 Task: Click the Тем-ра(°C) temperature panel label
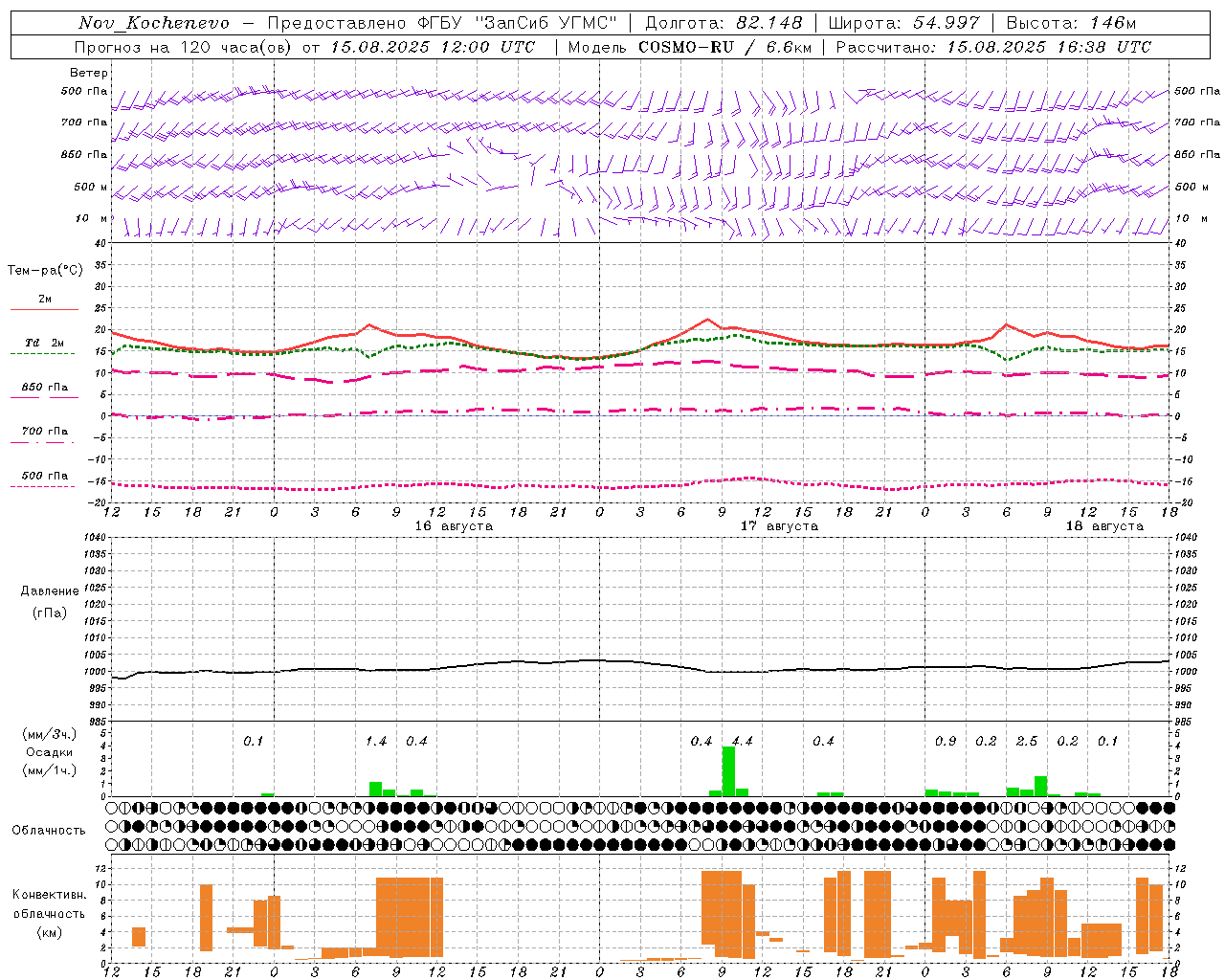tap(45, 271)
